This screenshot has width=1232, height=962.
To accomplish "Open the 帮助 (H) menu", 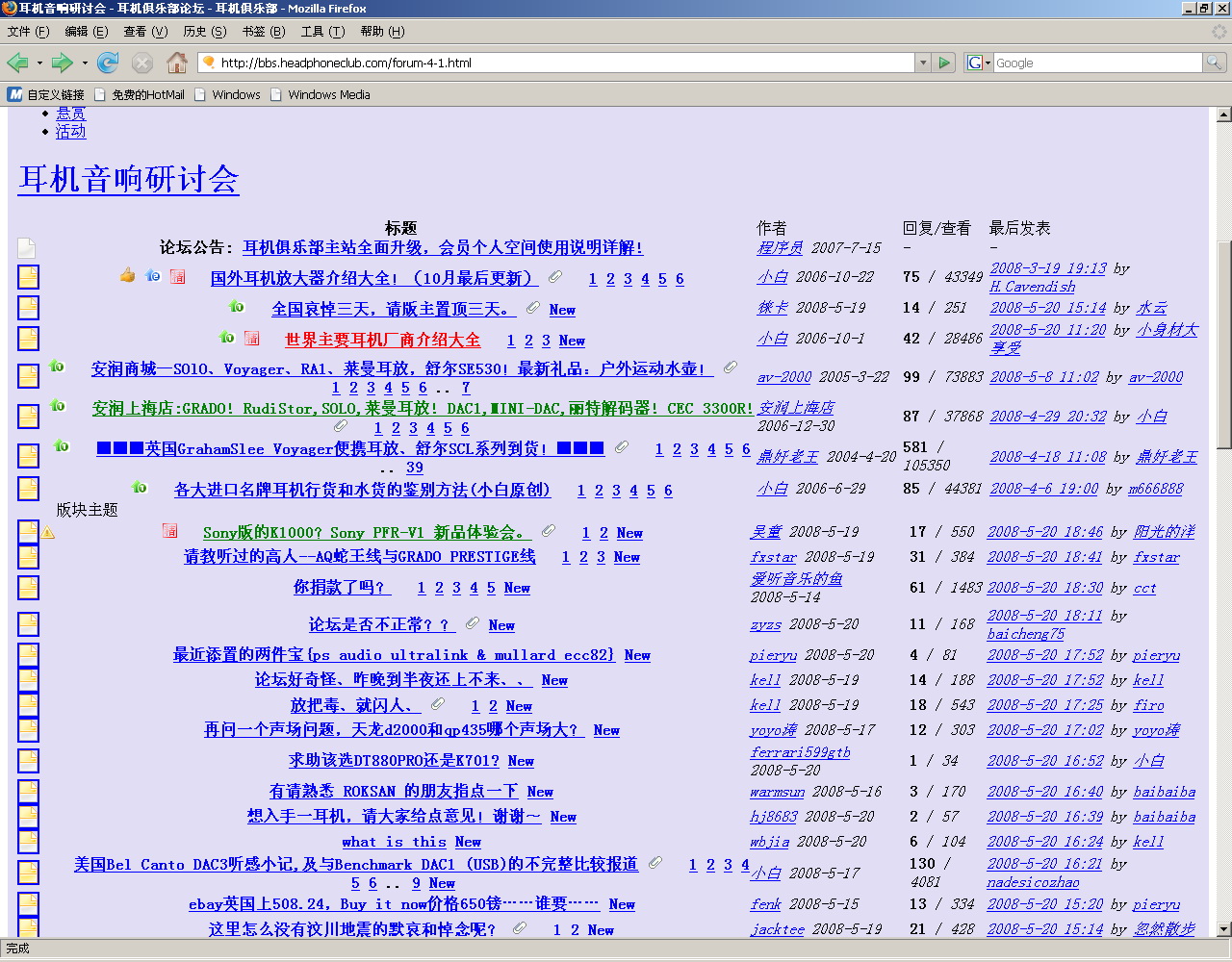I will tap(382, 32).
